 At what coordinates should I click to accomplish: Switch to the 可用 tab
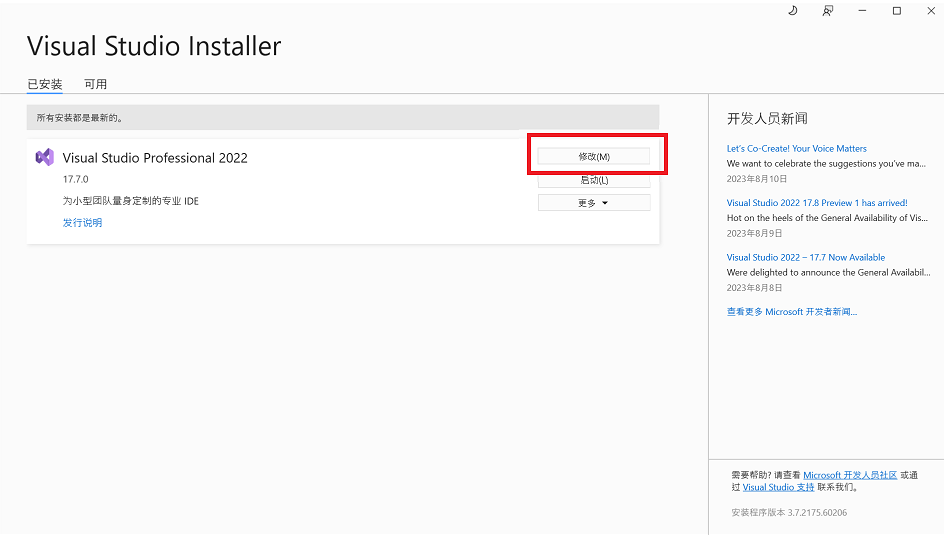tap(96, 84)
